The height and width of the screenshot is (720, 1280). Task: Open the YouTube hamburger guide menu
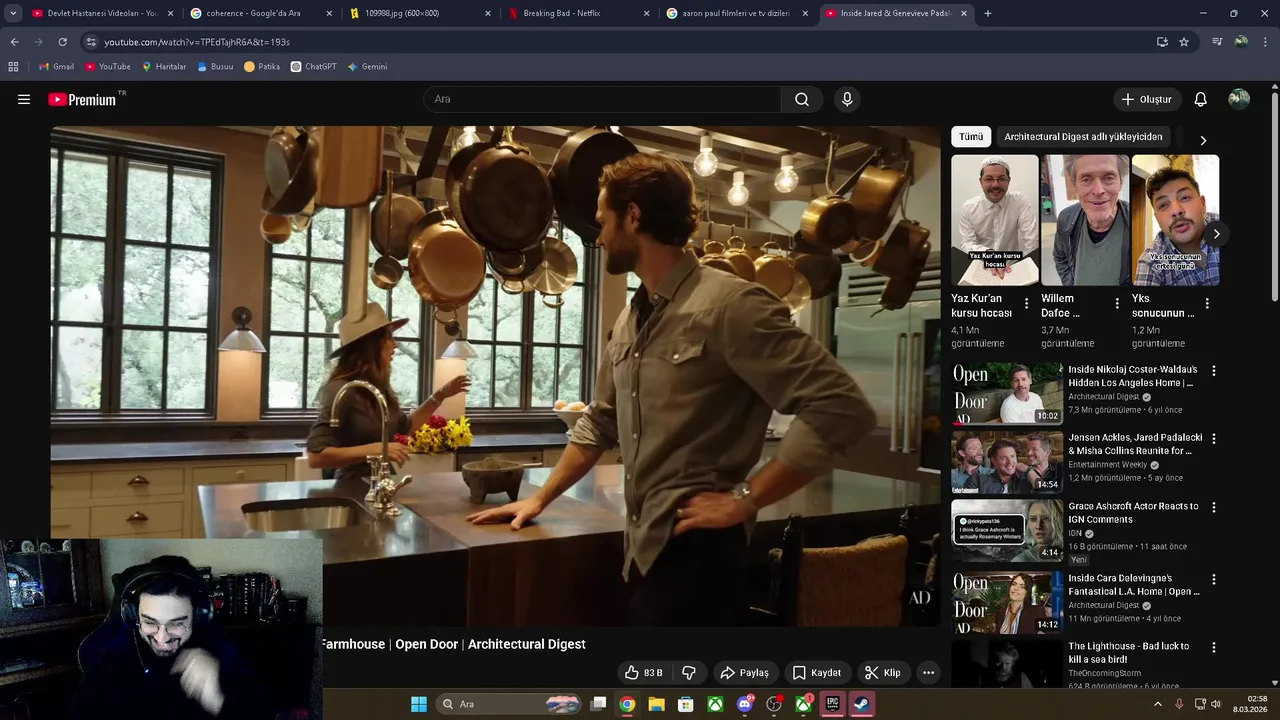coord(24,99)
